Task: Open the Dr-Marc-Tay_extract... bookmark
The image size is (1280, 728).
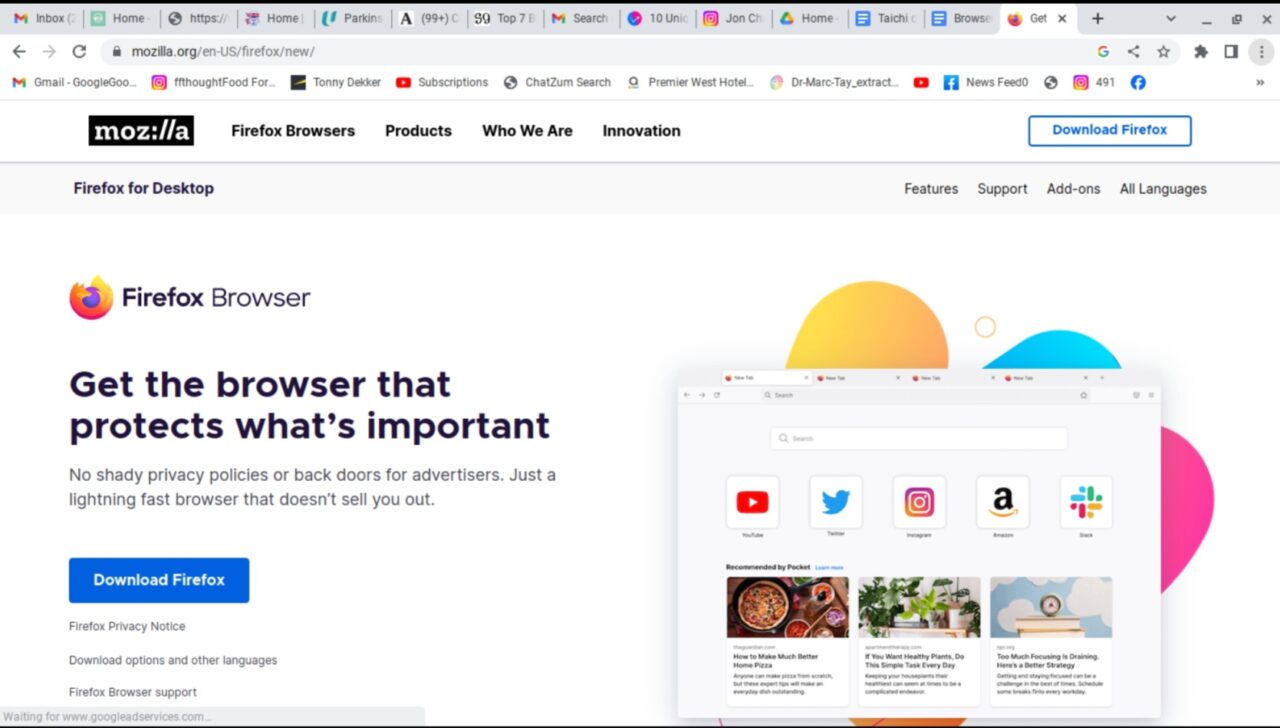Action: pos(834,83)
